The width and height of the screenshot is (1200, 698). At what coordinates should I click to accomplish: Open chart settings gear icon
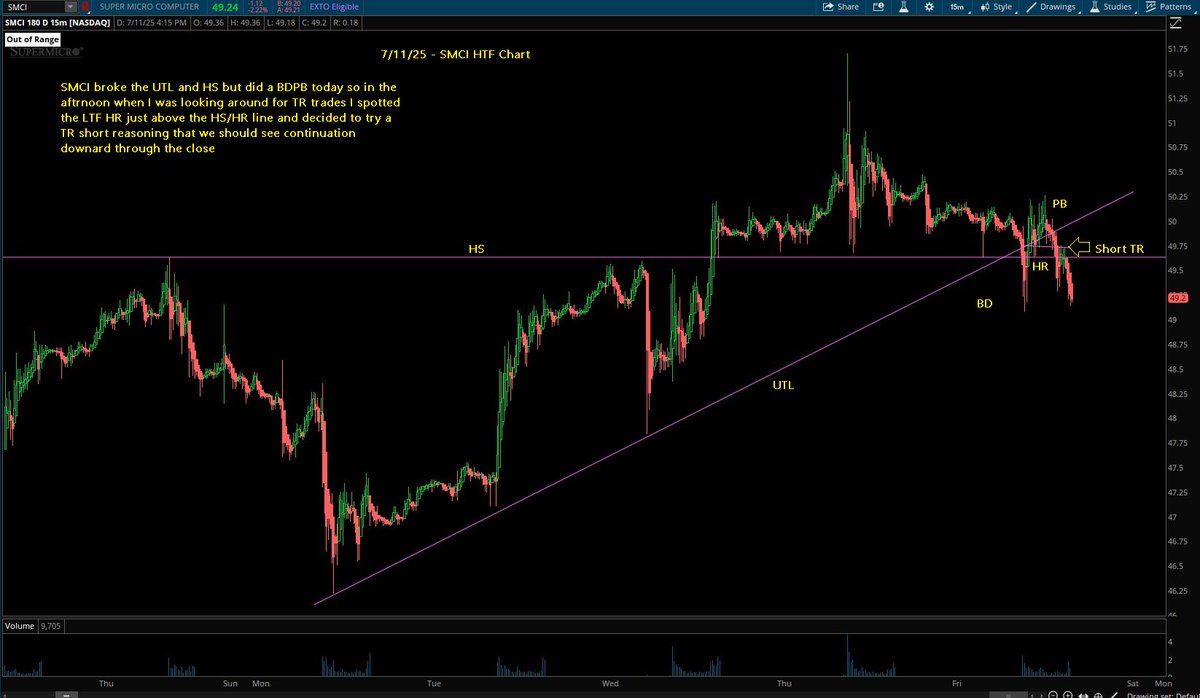929,7
